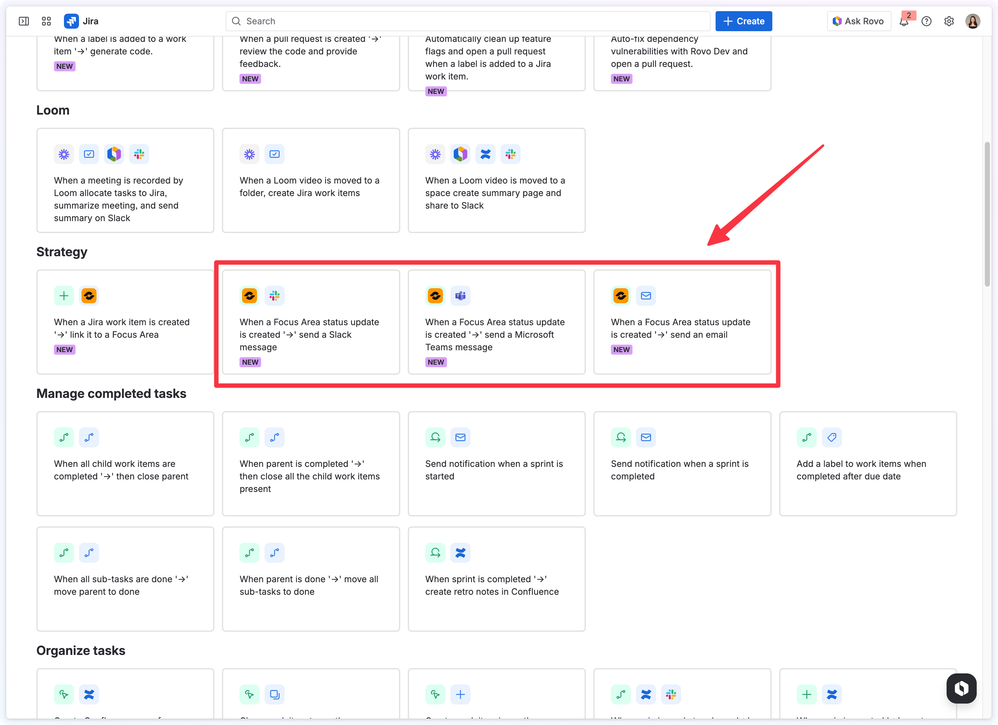Open the notifications bell

tap(904, 21)
